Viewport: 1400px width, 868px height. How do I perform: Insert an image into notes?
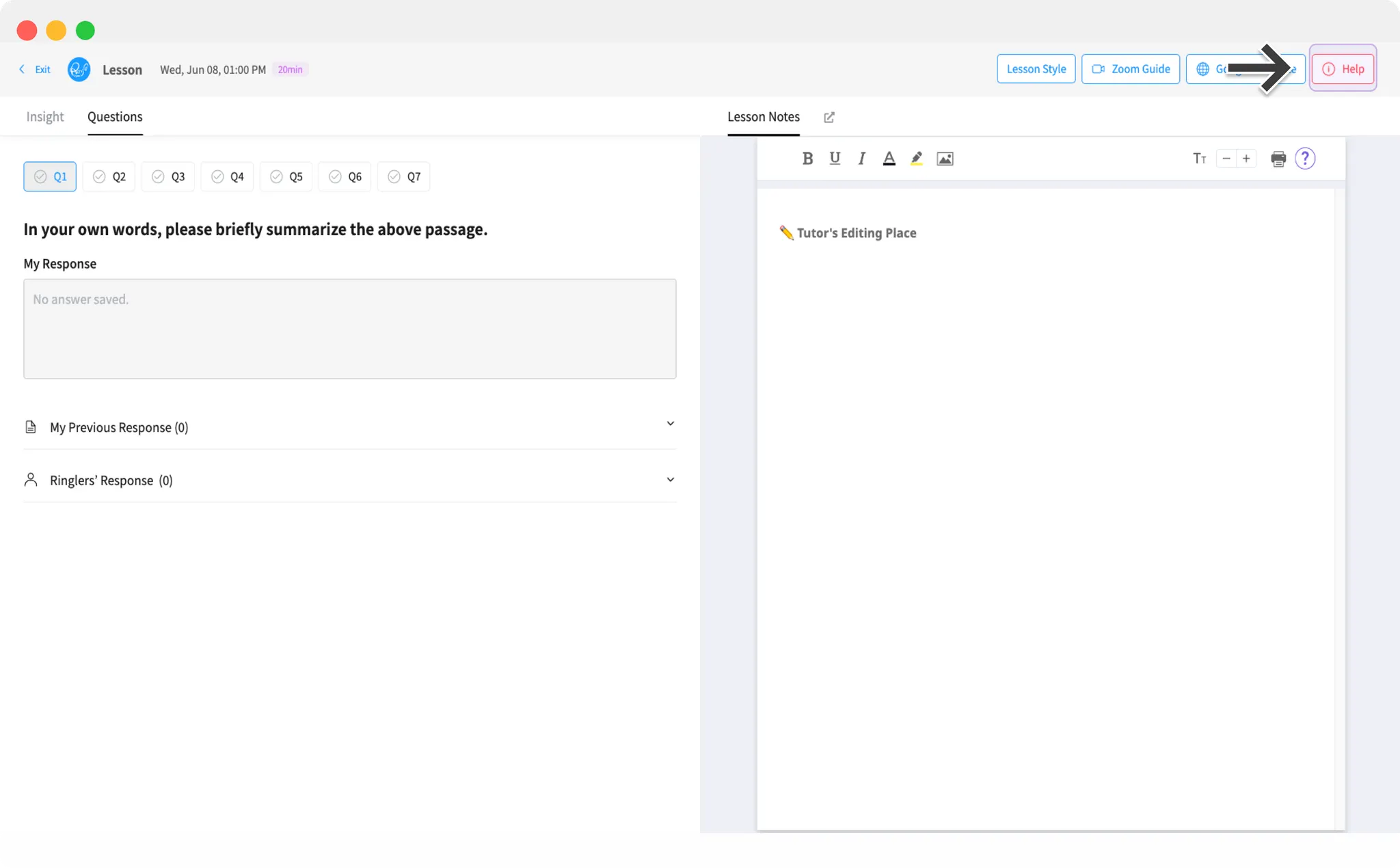pos(945,159)
